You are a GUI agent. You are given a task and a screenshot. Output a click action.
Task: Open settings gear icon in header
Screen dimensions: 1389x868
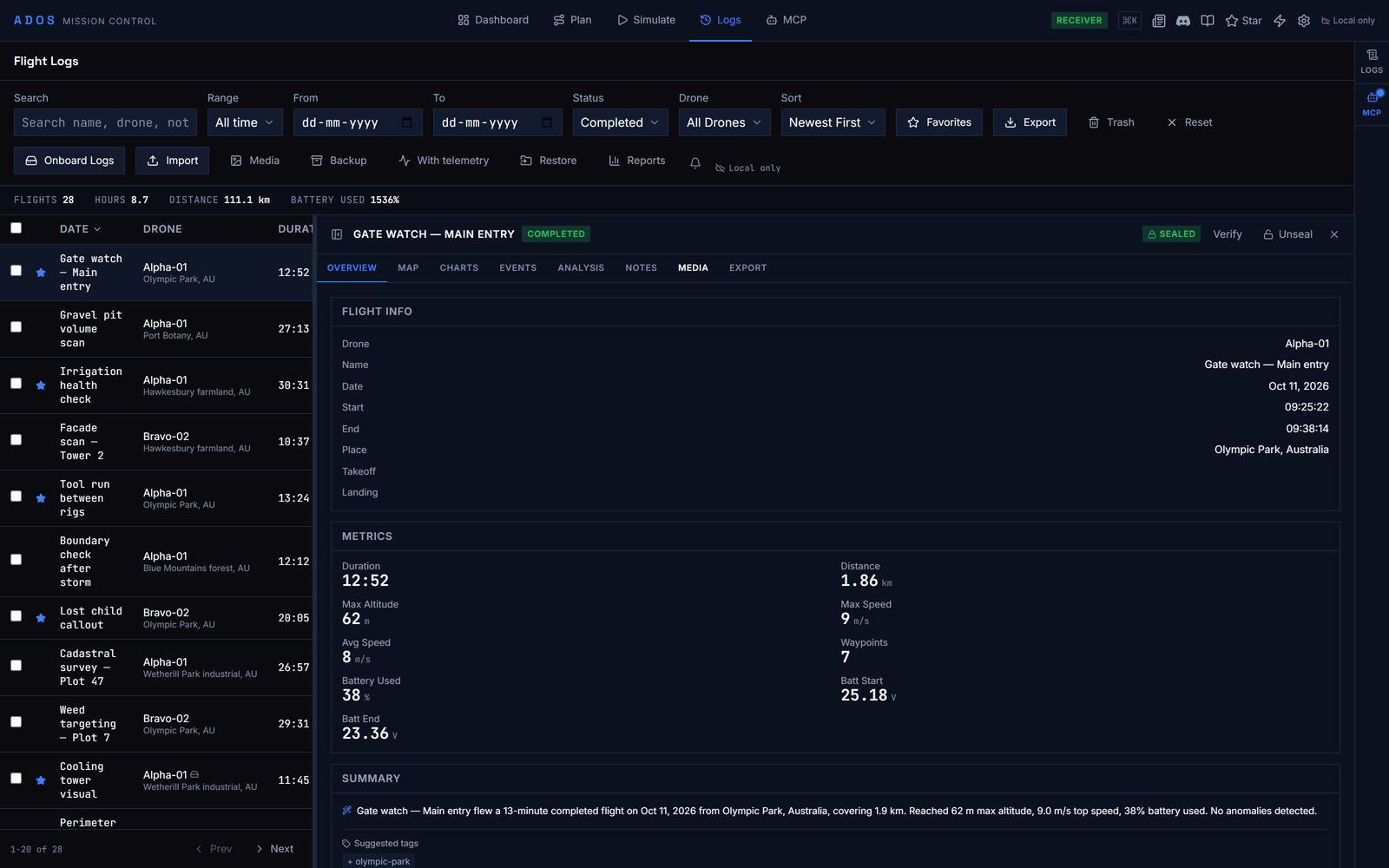[x=1303, y=20]
